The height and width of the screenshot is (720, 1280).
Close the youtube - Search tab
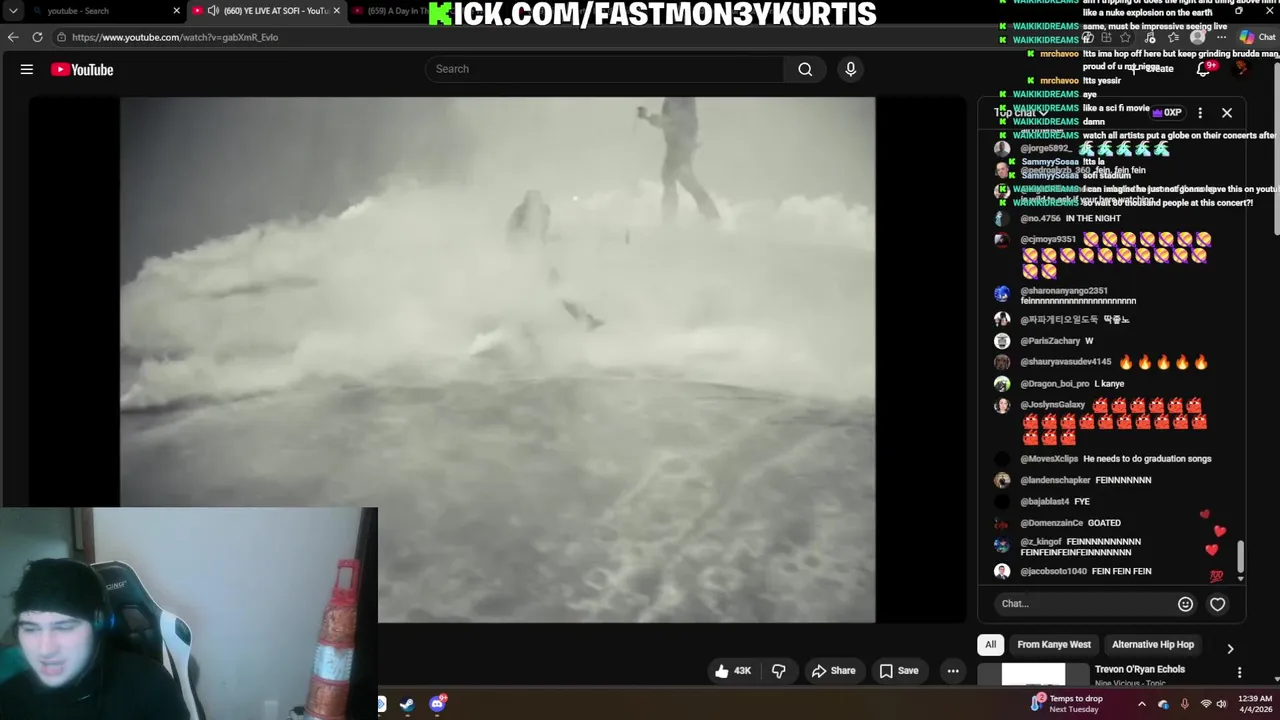tap(177, 11)
